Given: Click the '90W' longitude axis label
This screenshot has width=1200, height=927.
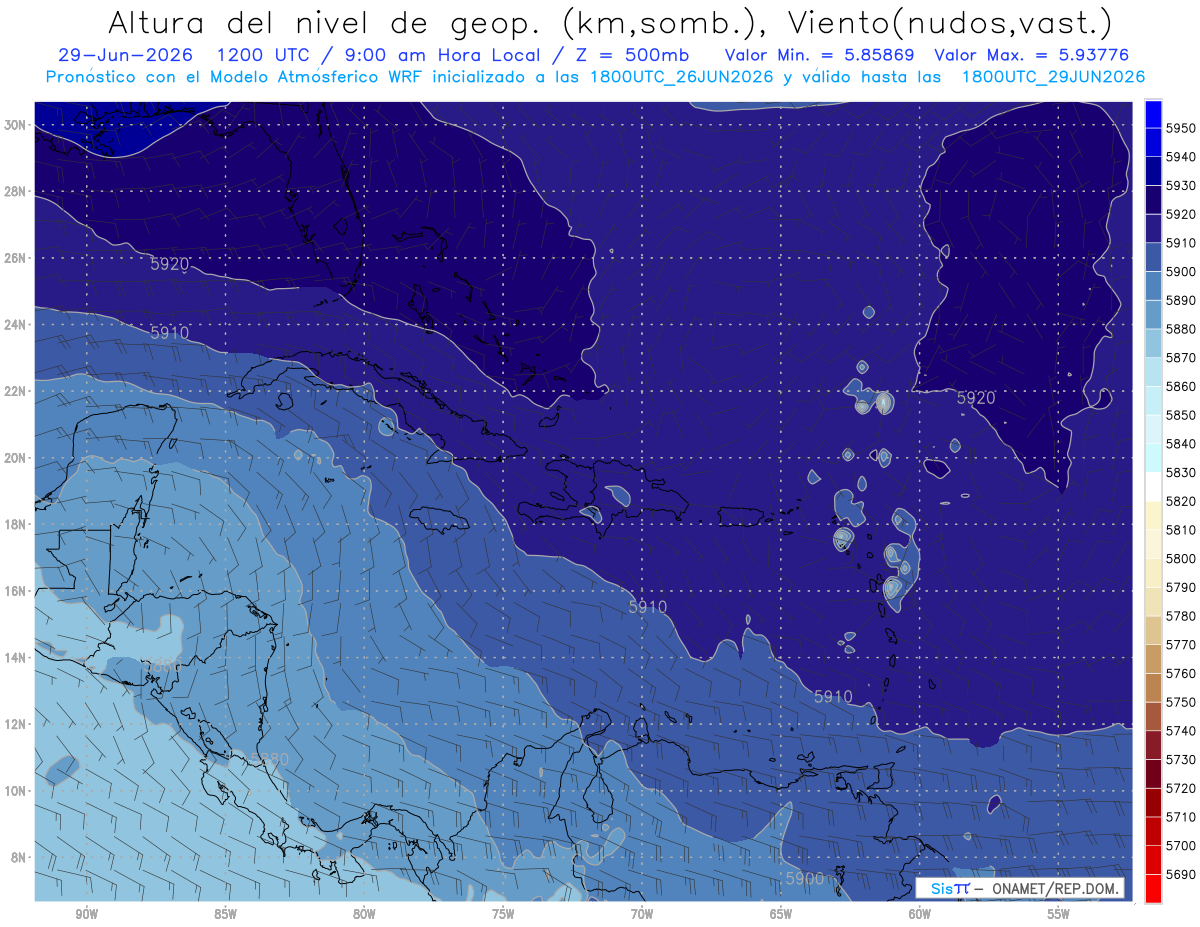Looking at the screenshot, I should pos(87,914).
